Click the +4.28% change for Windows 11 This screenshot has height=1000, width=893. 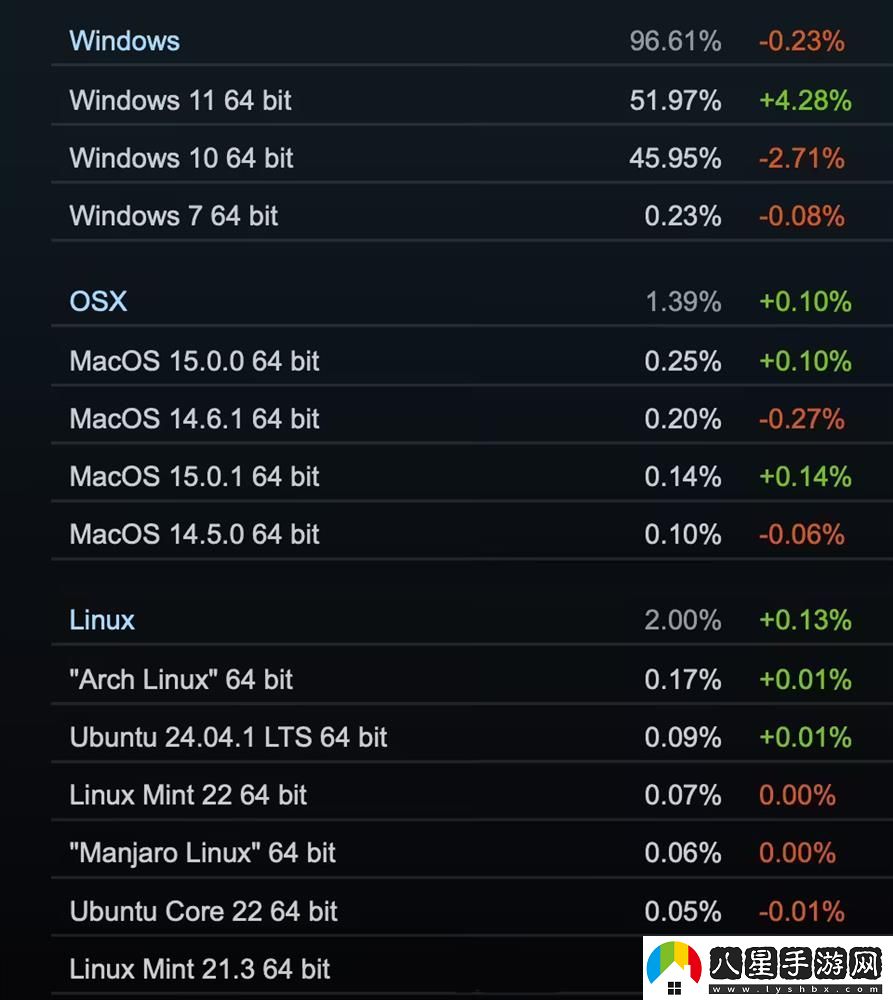[805, 100]
